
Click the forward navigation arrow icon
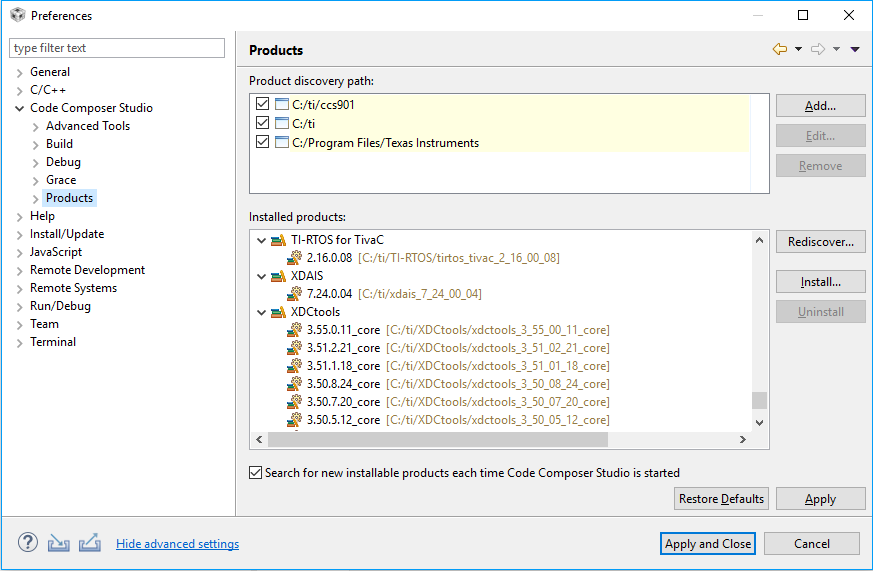818,49
